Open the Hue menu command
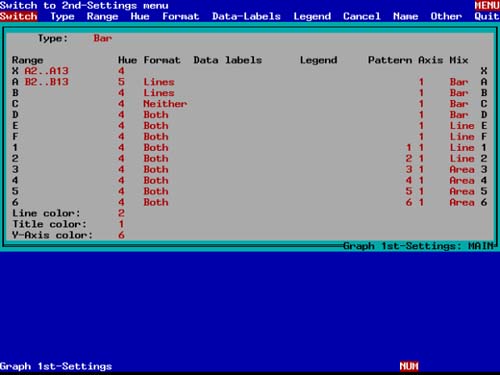The height and width of the screenshot is (375, 500). (x=140, y=16)
